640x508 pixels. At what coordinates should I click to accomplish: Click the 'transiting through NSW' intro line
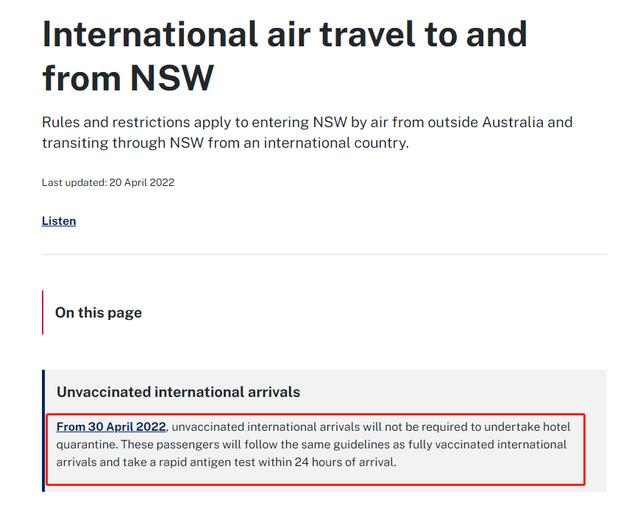point(225,143)
